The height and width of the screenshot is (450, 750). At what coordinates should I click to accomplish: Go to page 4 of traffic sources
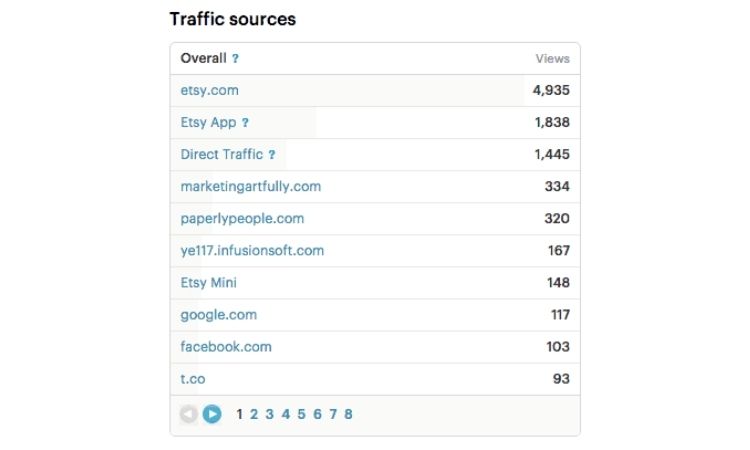click(x=286, y=414)
